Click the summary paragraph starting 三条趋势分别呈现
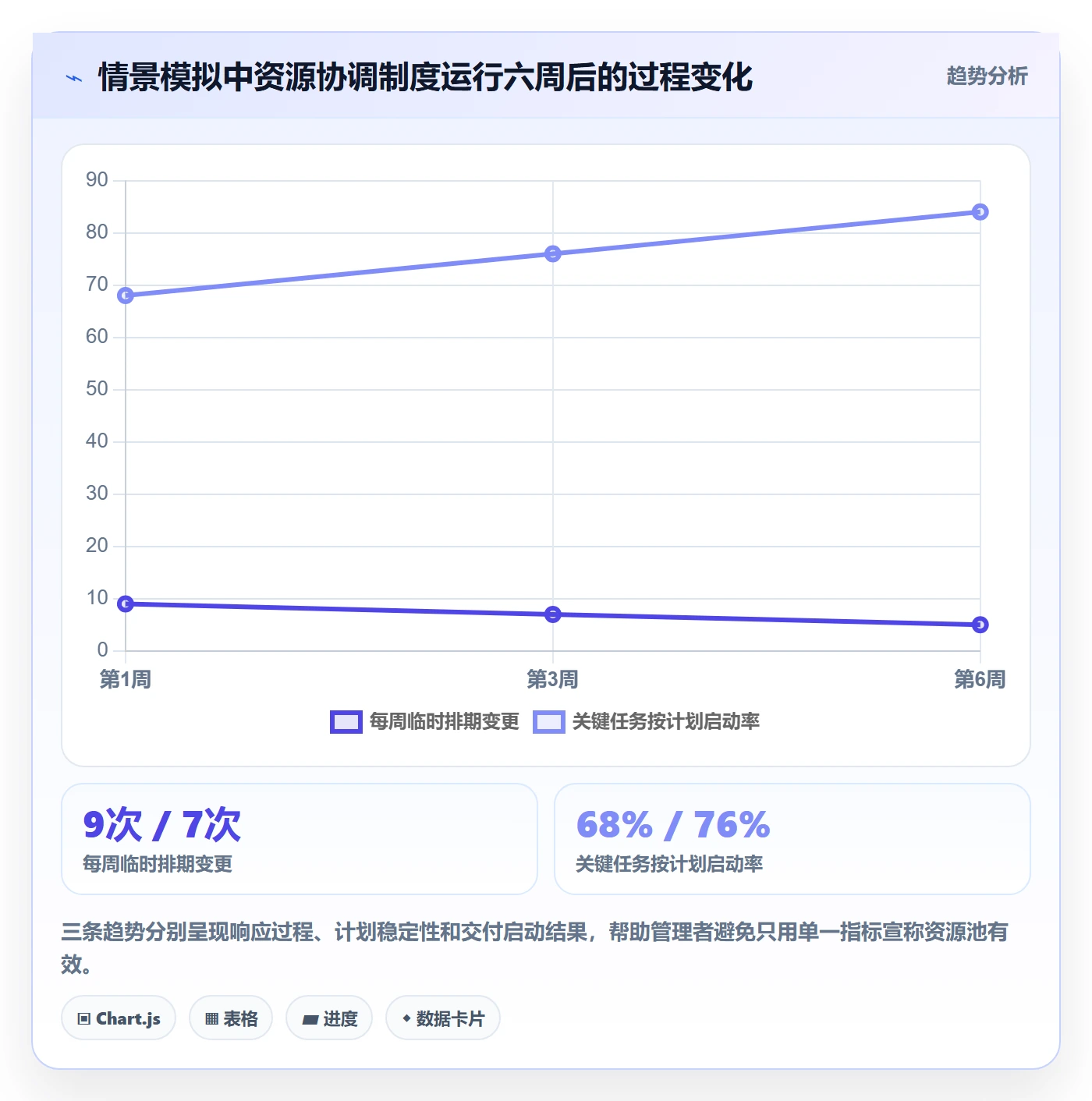Viewport: 1092px width, 1101px height. tap(535, 947)
